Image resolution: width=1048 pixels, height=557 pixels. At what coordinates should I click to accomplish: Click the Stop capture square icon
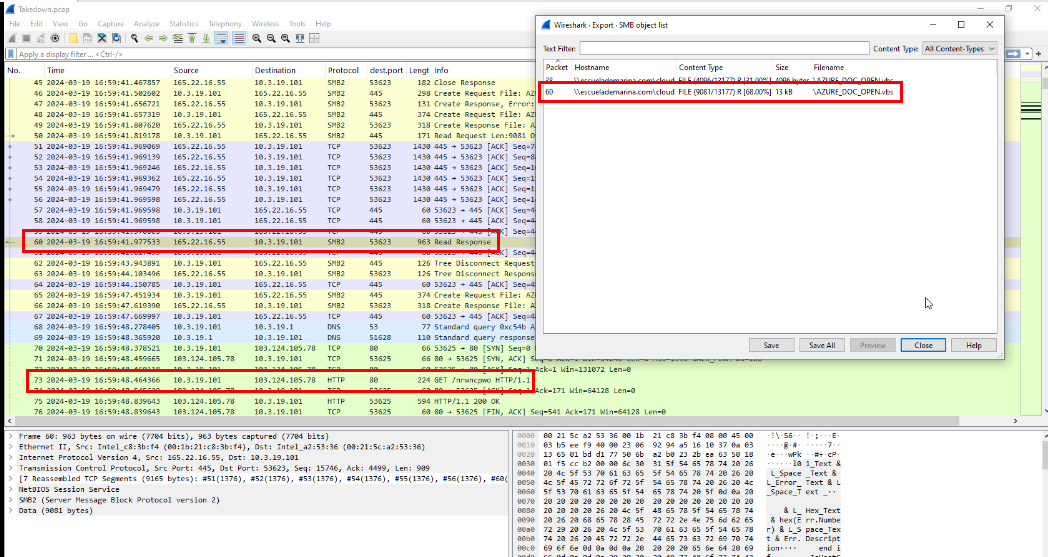[26, 39]
